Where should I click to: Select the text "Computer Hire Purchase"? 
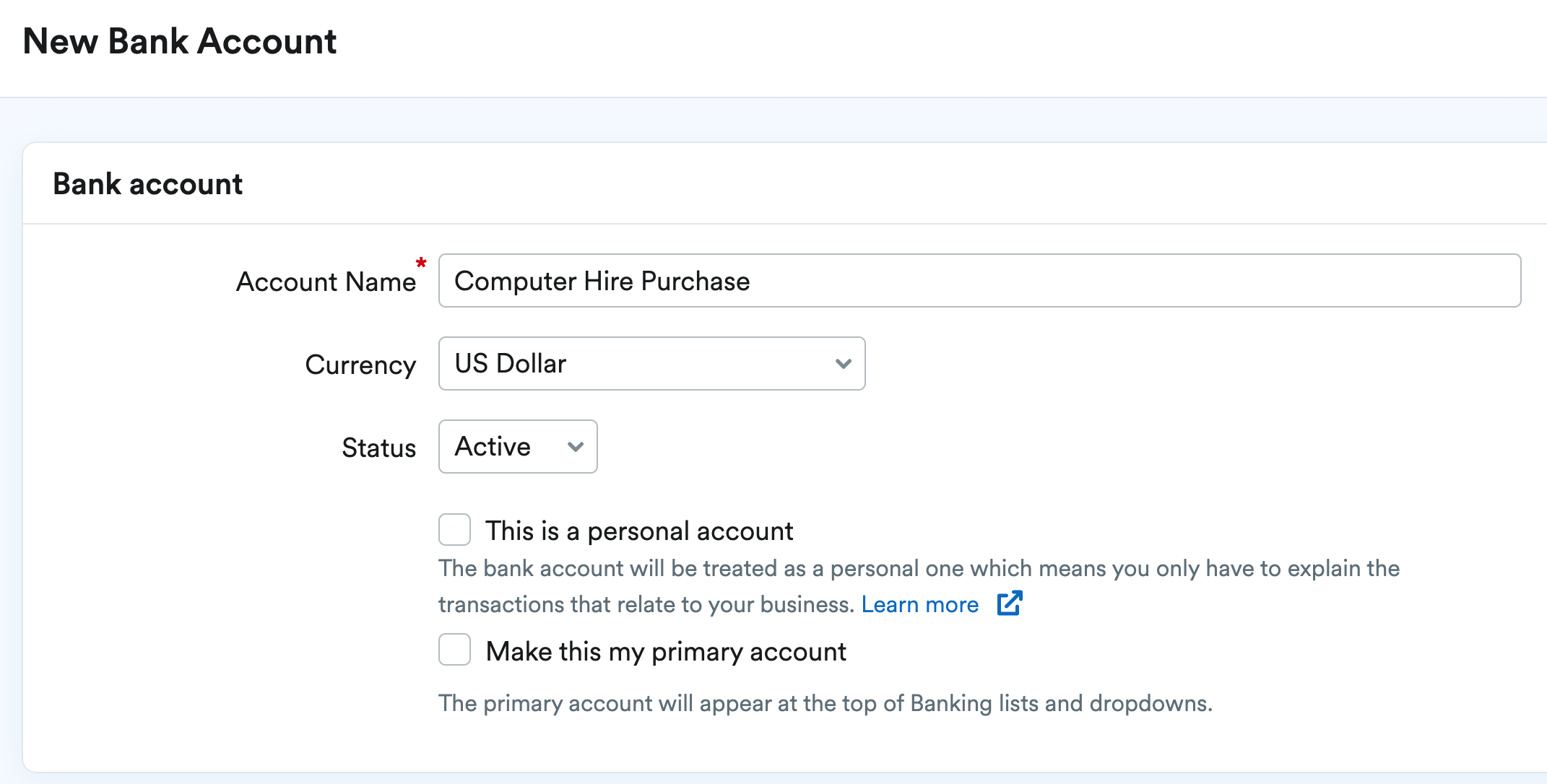[602, 281]
